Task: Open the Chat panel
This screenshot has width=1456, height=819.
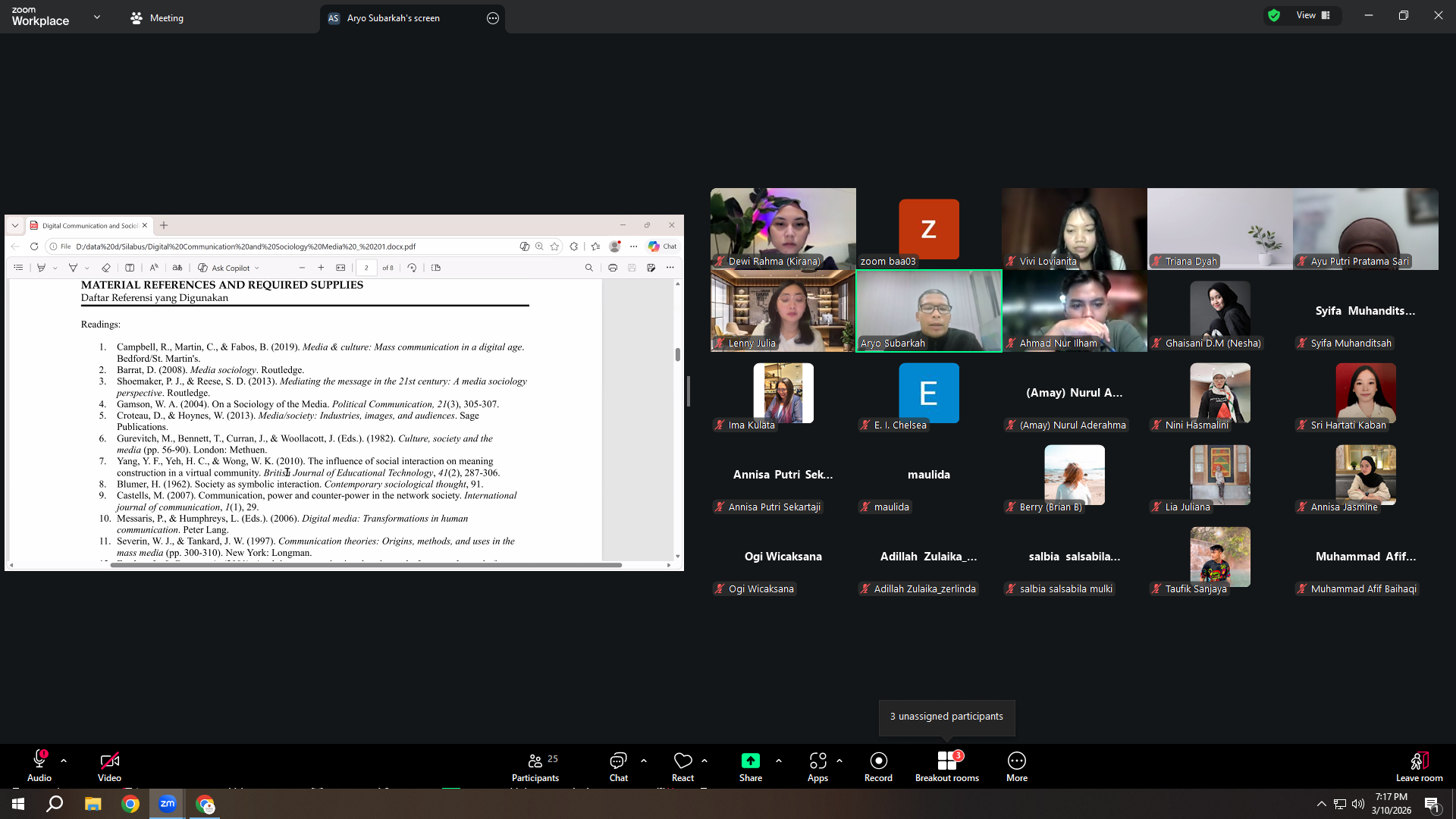Action: (618, 767)
